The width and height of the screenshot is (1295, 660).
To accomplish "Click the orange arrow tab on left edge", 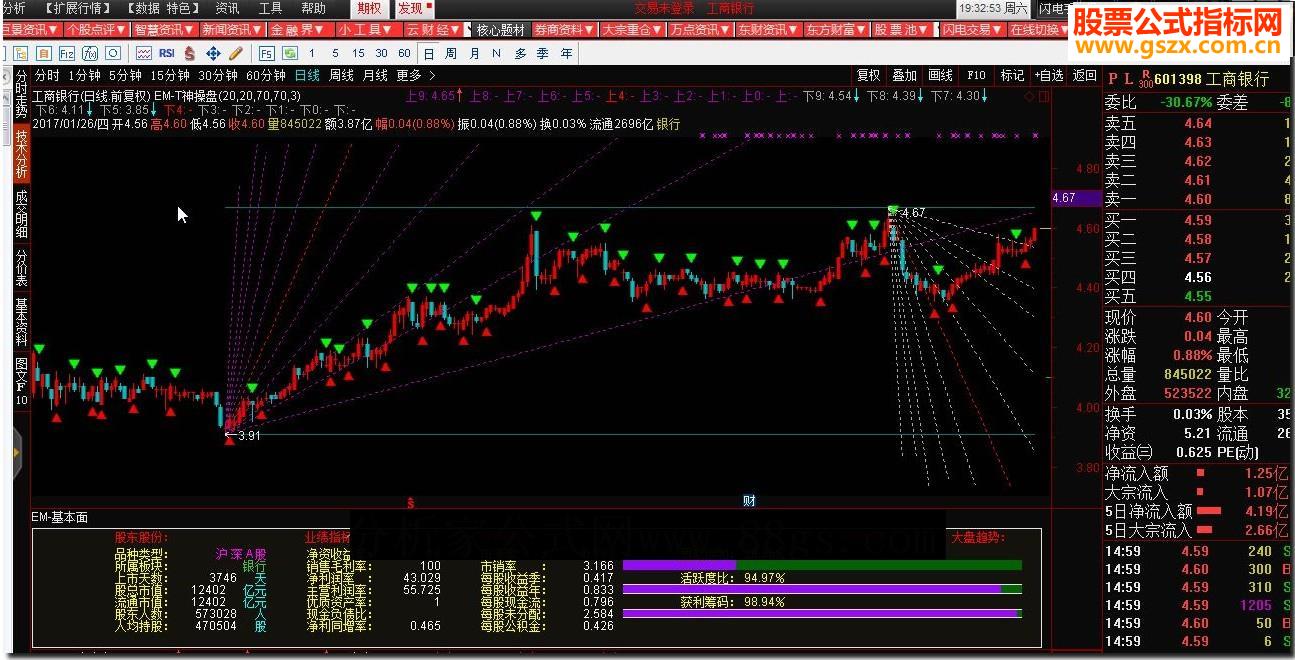I will (16, 452).
